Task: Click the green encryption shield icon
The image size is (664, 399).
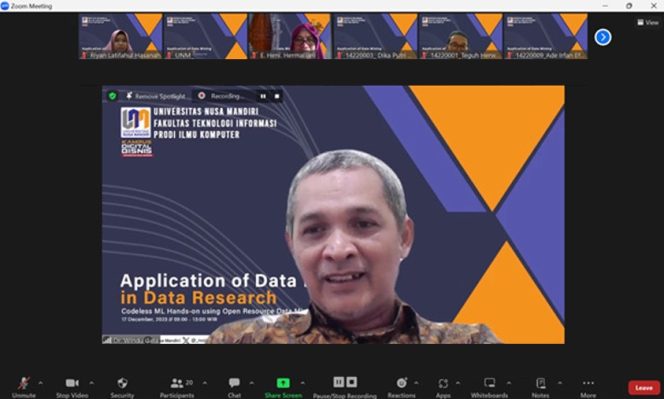Action: (x=112, y=96)
